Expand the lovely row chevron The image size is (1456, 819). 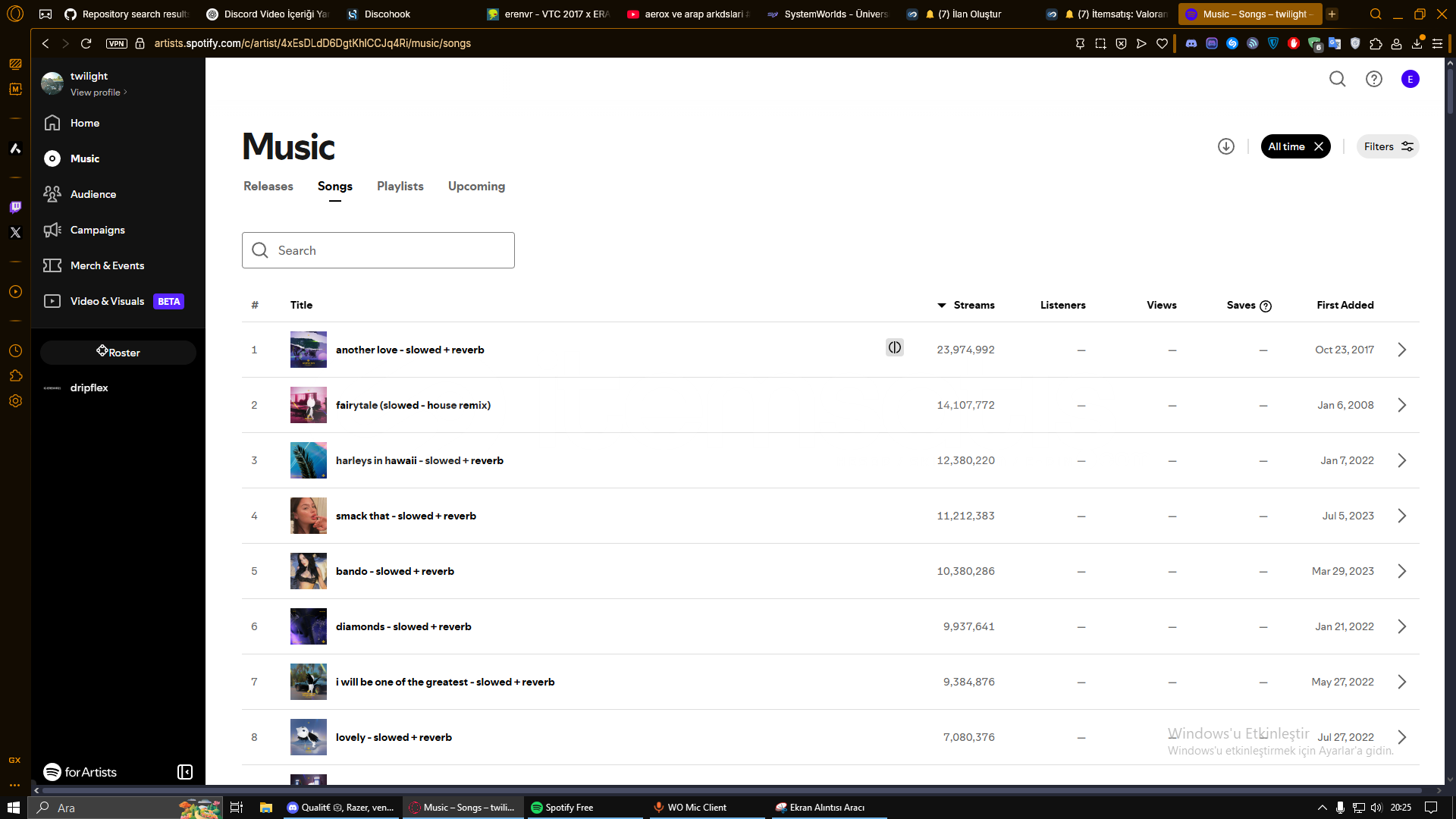tap(1402, 737)
